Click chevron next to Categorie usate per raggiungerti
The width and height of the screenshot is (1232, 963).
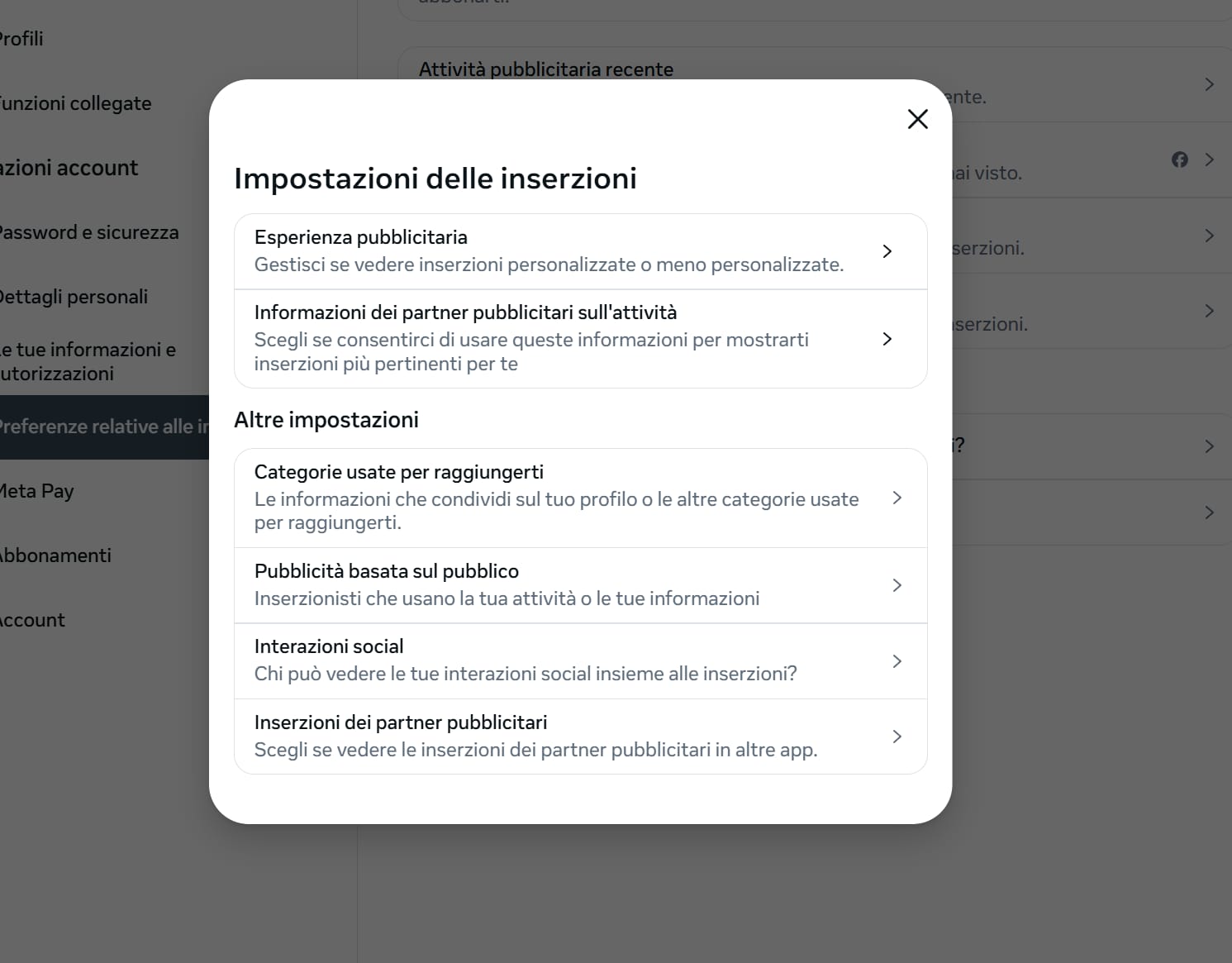[897, 498]
